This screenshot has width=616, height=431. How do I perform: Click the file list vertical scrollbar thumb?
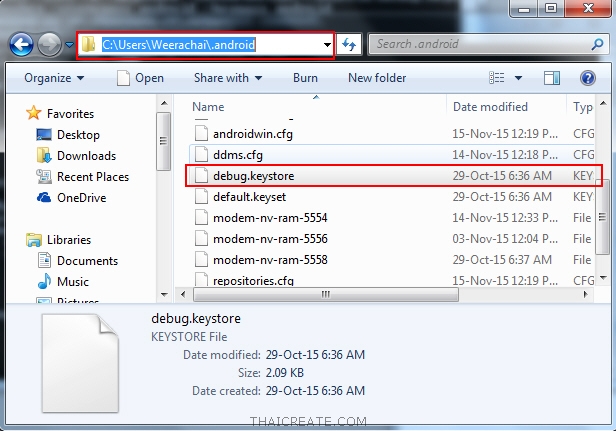602,217
